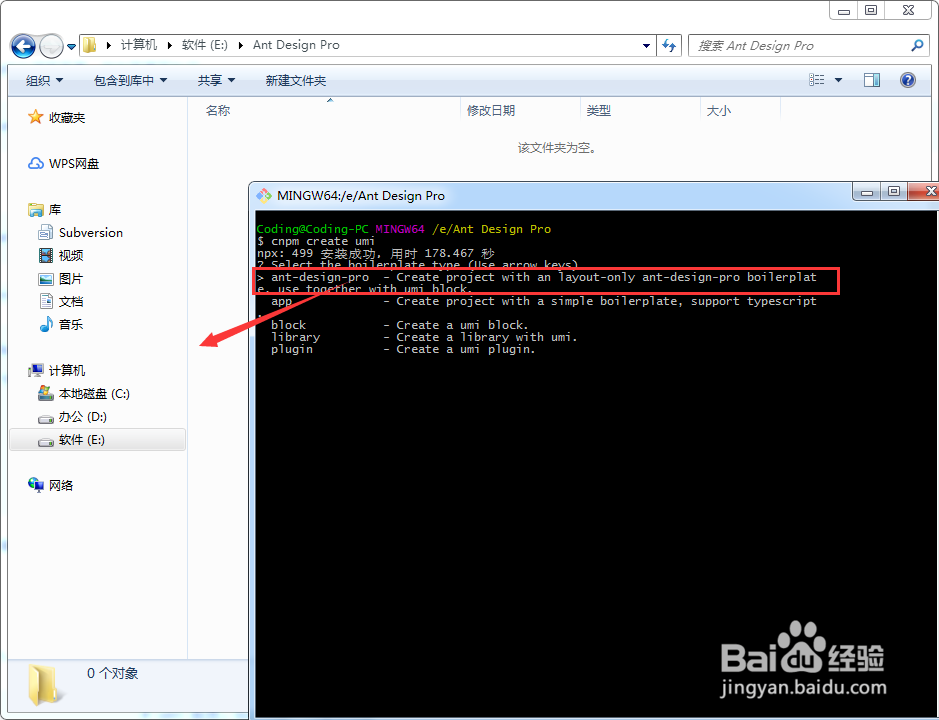Click the 软件 (E:) drive icon
This screenshot has height=720, width=939.
tap(46, 441)
